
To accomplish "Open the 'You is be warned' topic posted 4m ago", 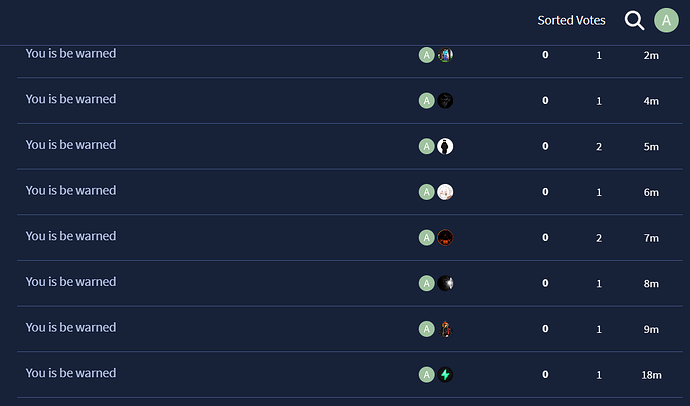I will tap(71, 99).
